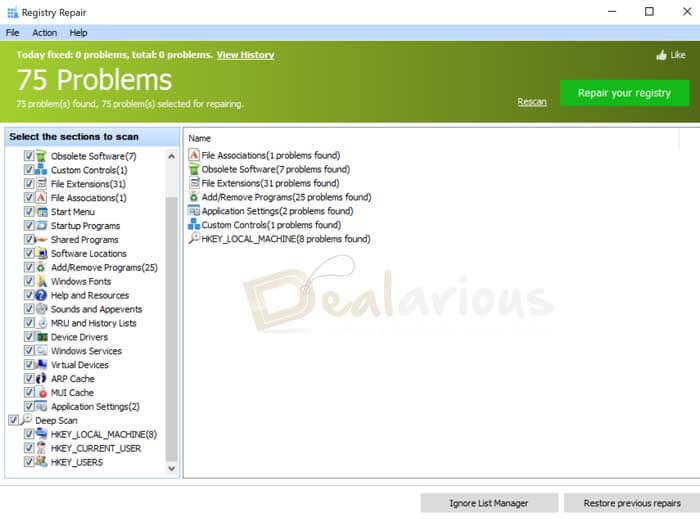Click the Shared Programs hand icon

point(41,239)
